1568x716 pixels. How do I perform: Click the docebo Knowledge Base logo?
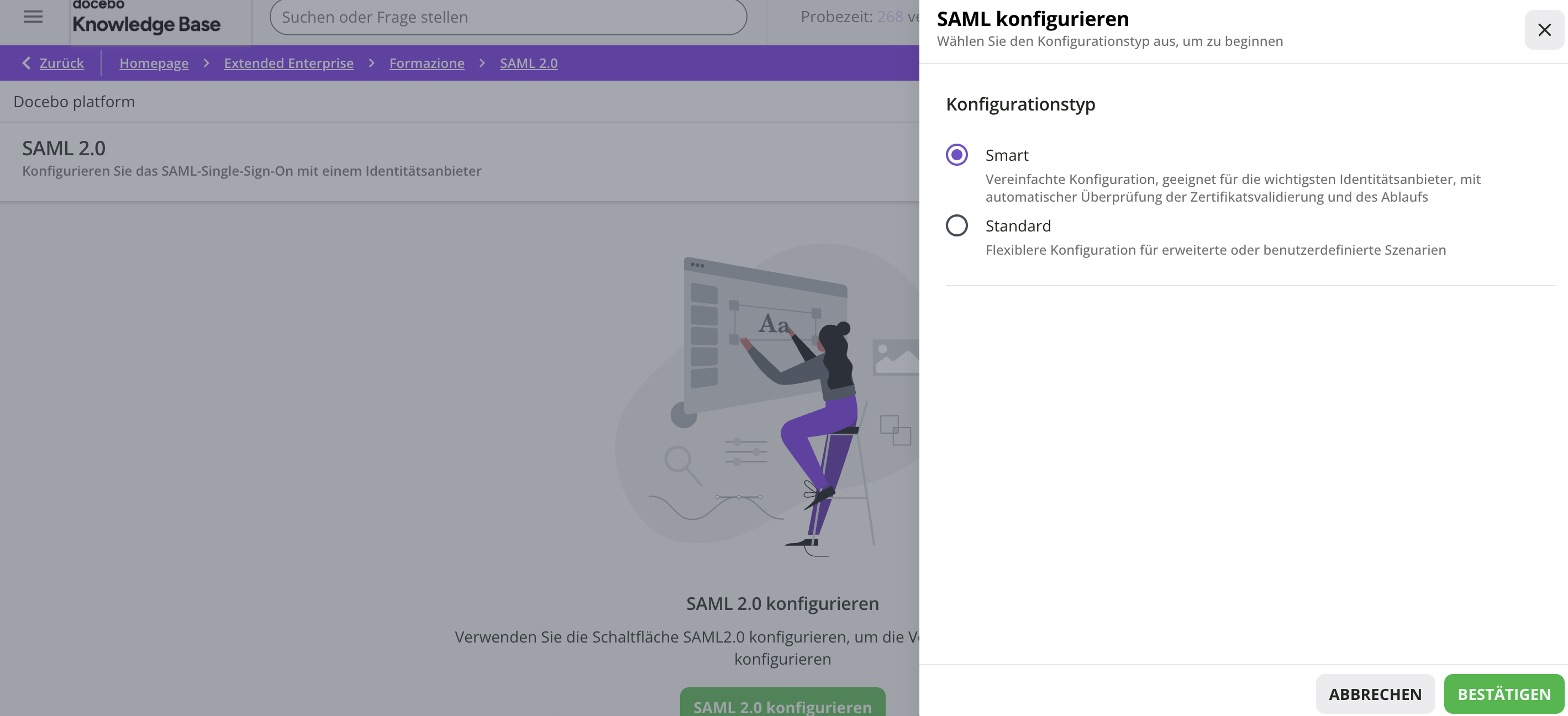pyautogui.click(x=146, y=18)
